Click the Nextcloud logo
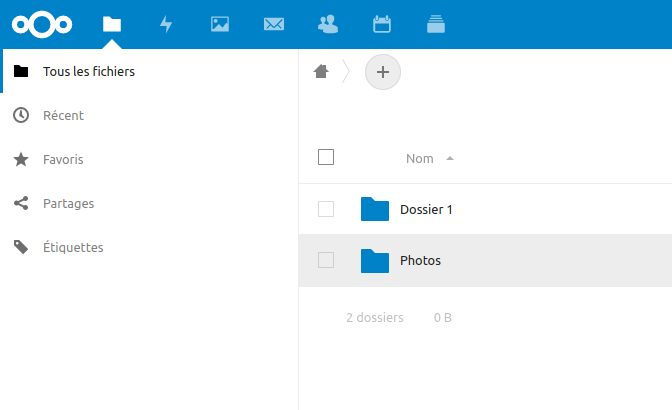 [x=41, y=24]
